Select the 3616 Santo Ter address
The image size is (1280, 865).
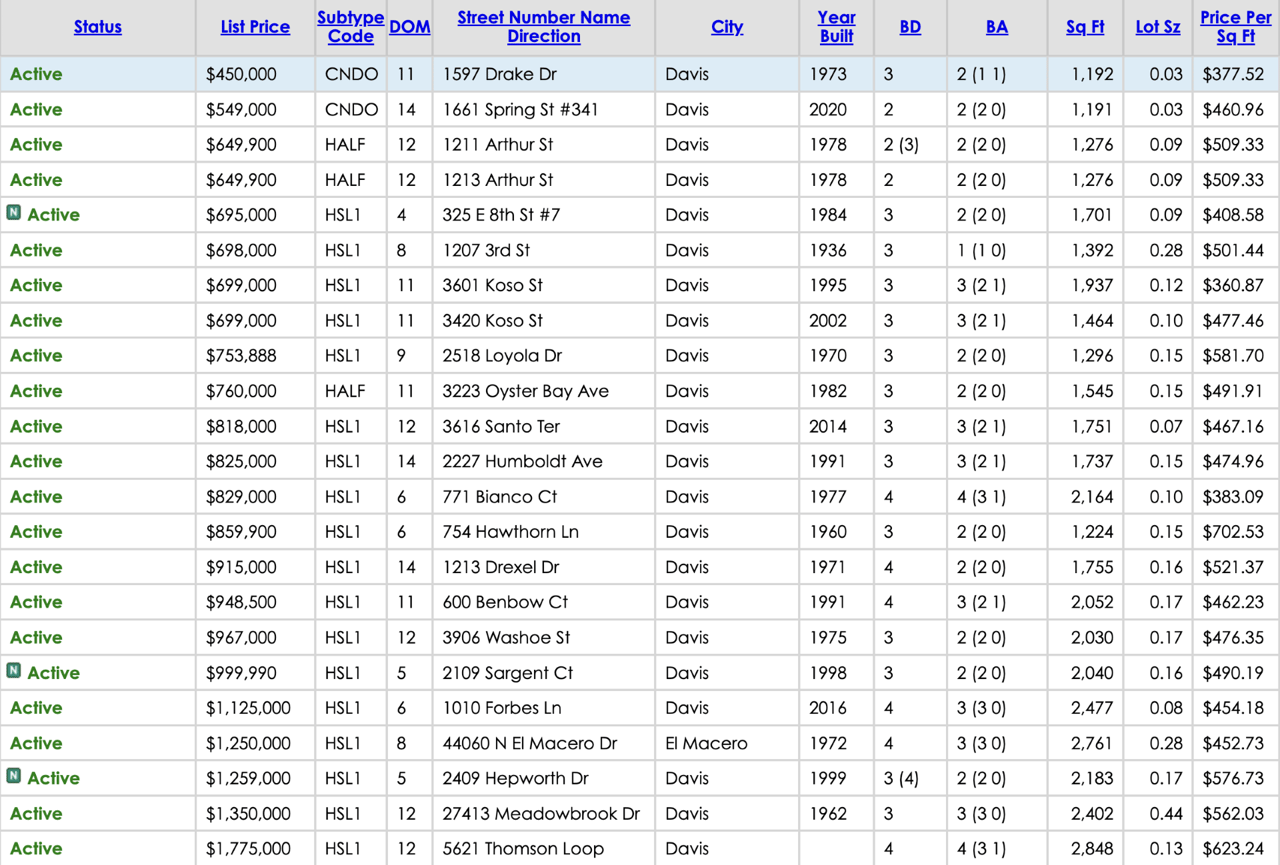click(x=502, y=427)
